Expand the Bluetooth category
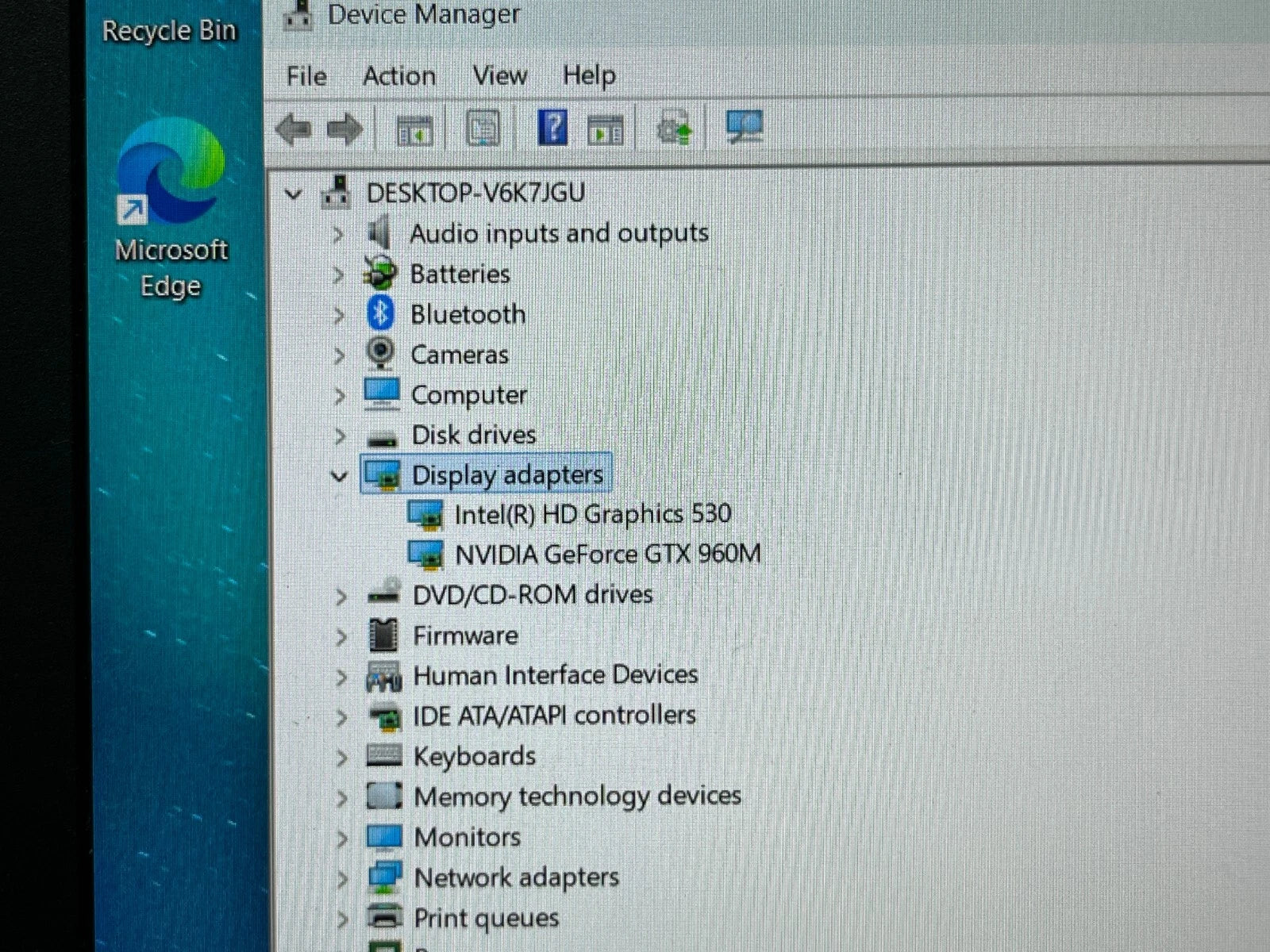 (339, 315)
